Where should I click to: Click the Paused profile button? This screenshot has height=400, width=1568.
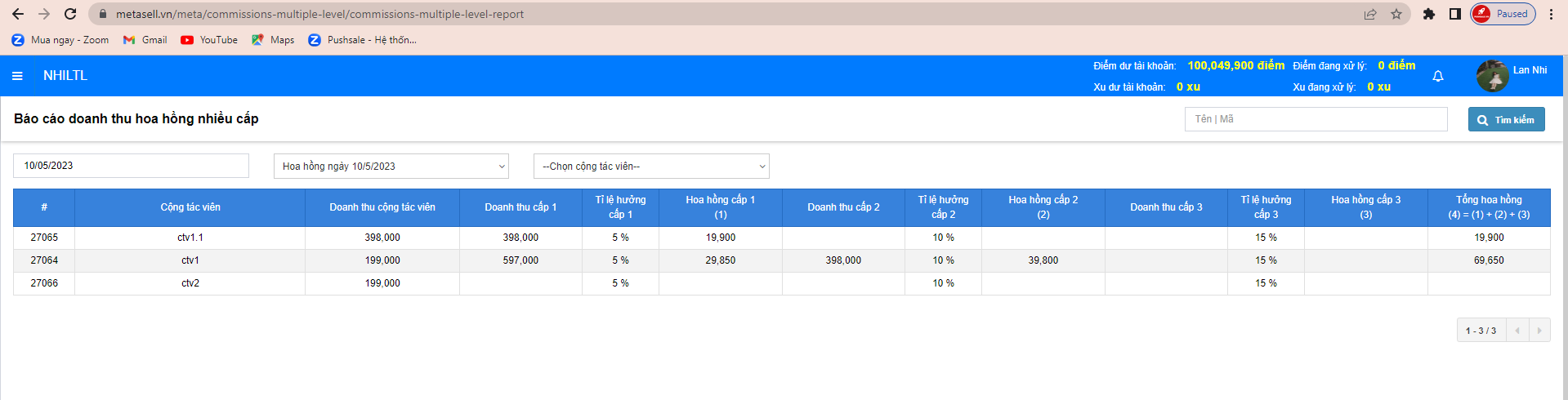[1503, 14]
